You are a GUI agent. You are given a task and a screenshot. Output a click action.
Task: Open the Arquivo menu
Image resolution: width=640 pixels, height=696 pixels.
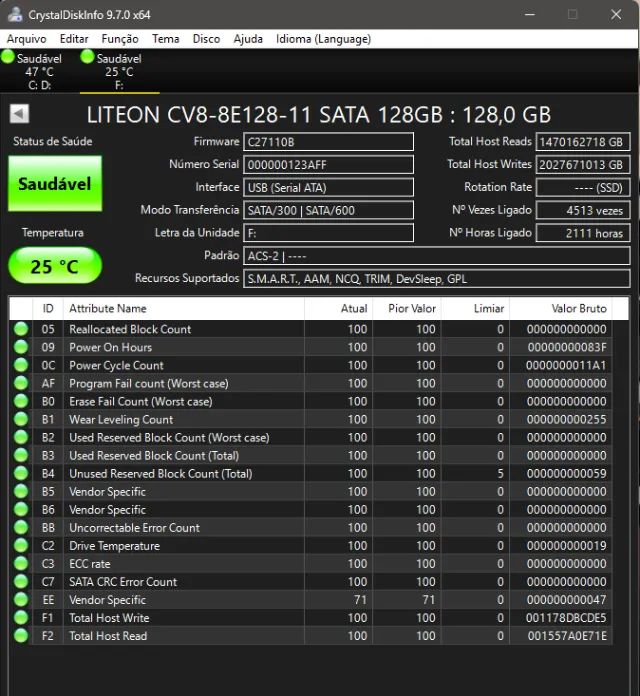click(x=27, y=39)
